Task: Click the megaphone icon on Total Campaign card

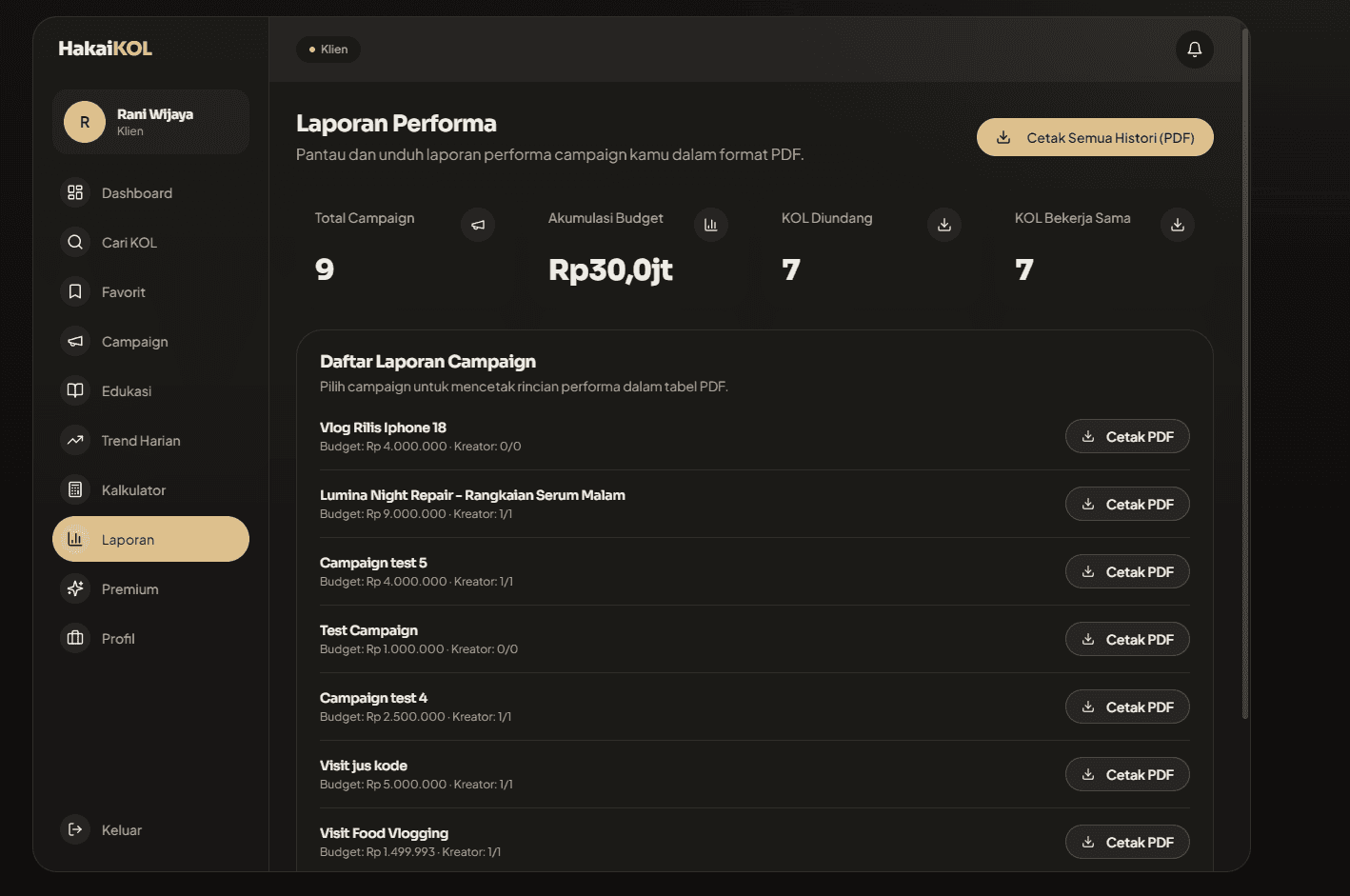Action: [478, 225]
